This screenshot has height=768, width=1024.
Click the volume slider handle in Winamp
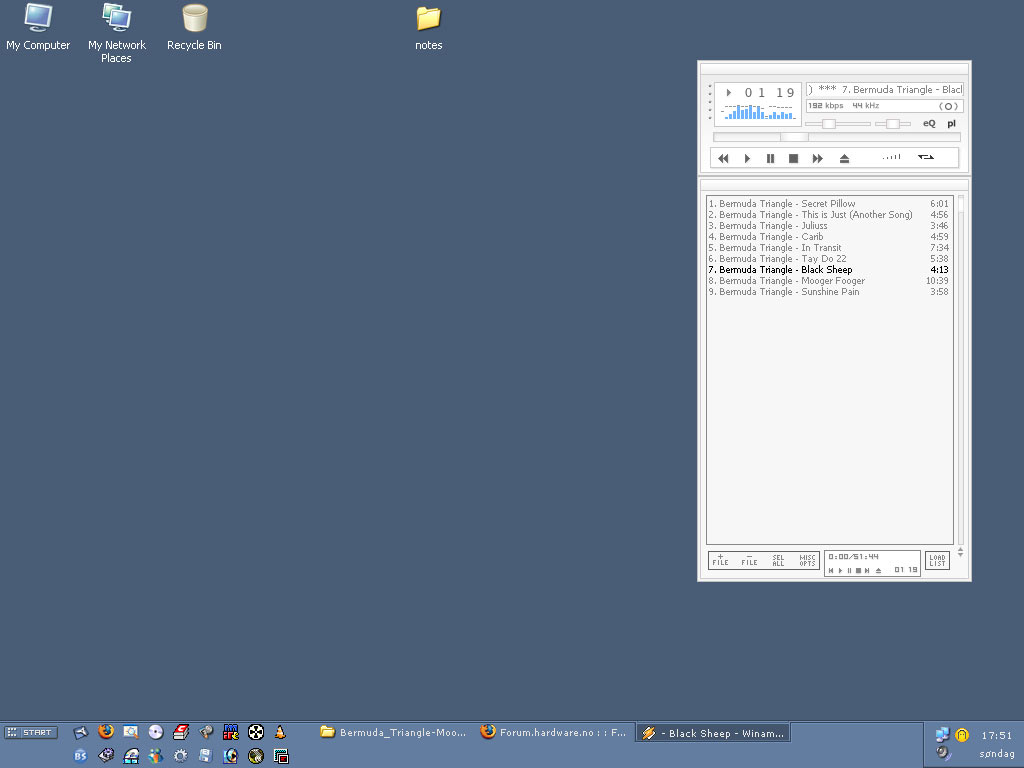(829, 123)
